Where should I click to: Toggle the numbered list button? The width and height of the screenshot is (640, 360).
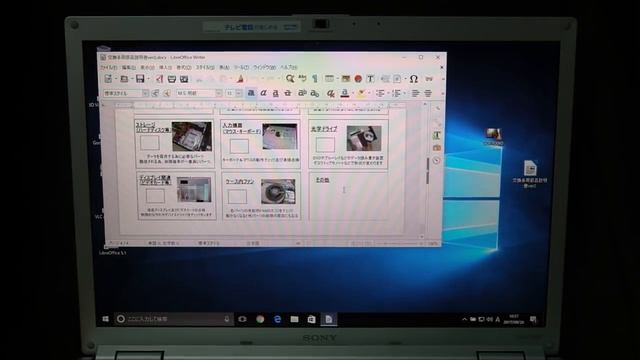tap(396, 93)
